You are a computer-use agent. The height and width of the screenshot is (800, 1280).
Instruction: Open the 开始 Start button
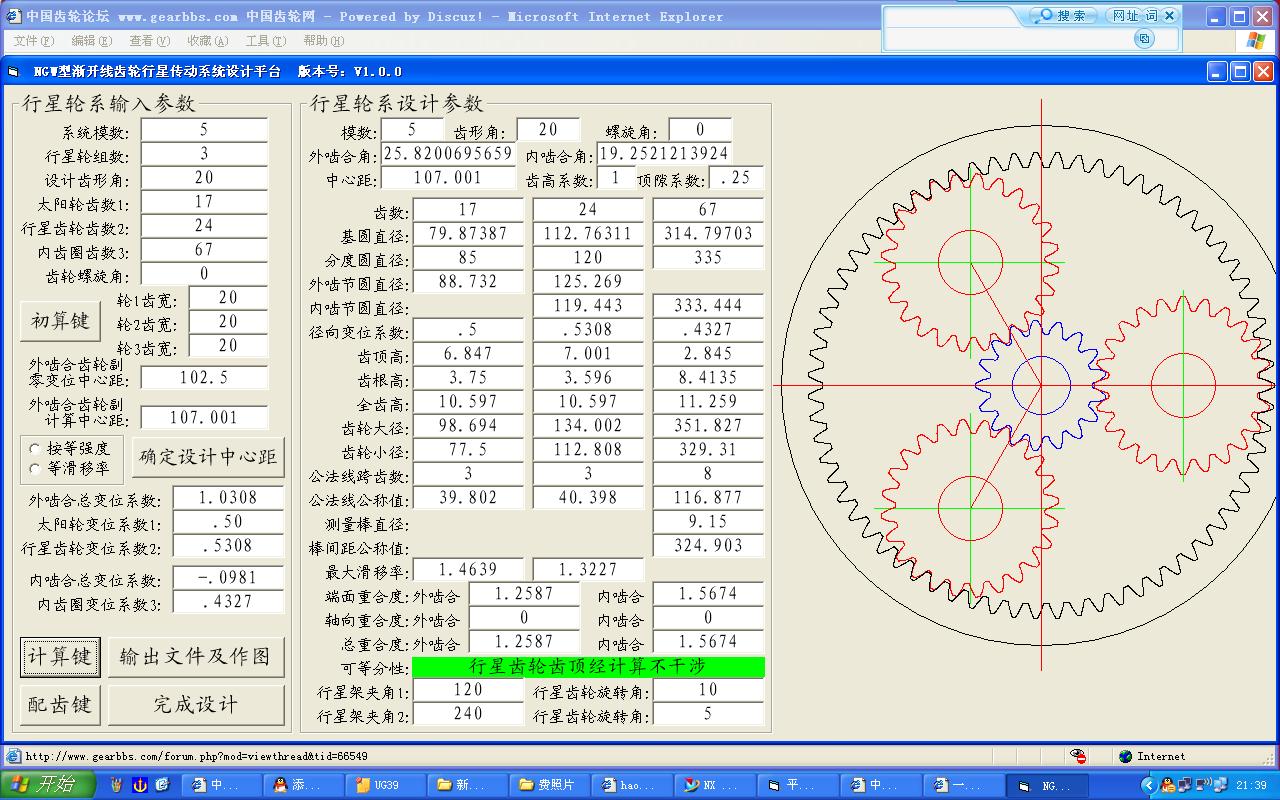pos(48,785)
